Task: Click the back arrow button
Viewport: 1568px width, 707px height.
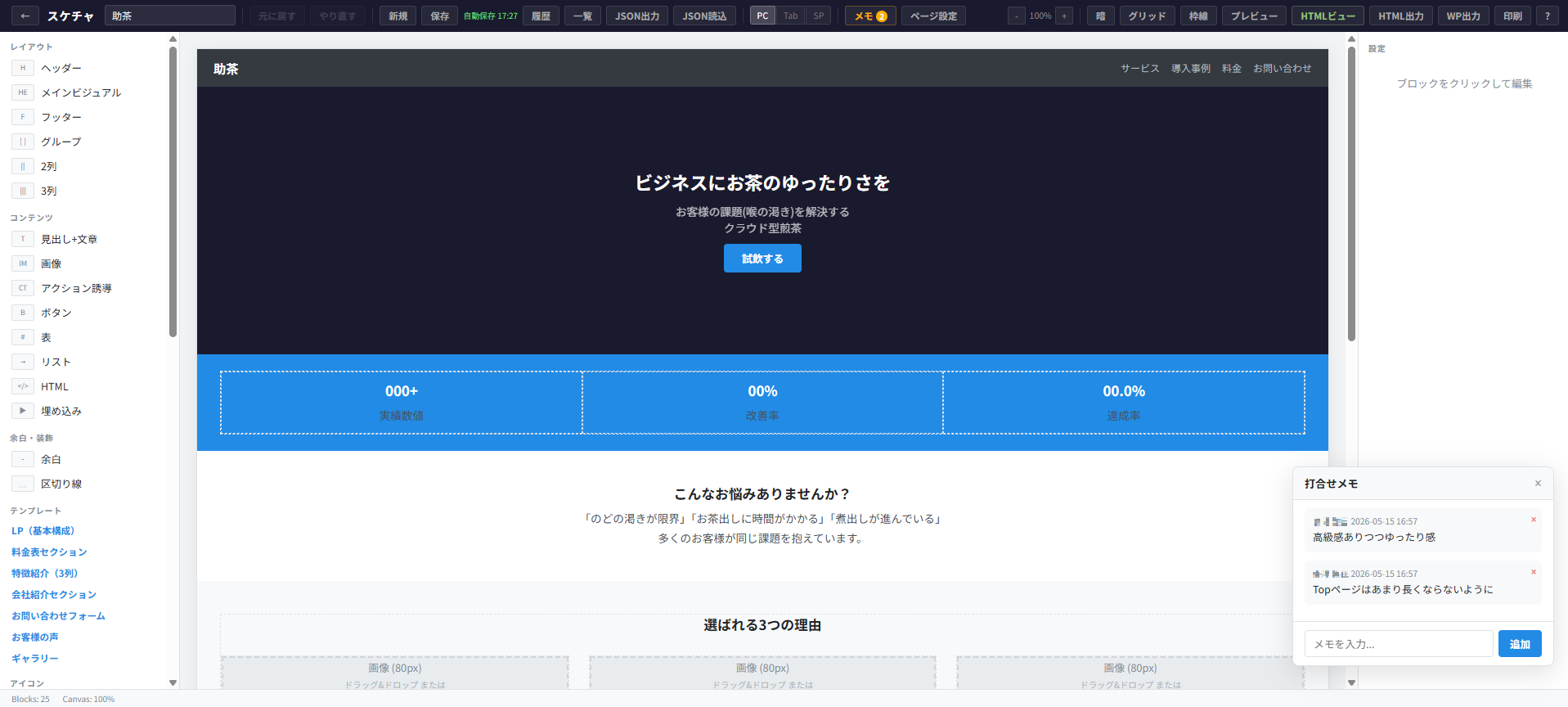Action: tap(25, 16)
